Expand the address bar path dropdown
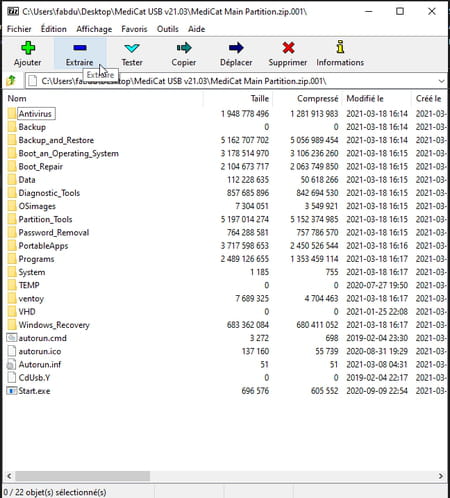 pyautogui.click(x=441, y=81)
